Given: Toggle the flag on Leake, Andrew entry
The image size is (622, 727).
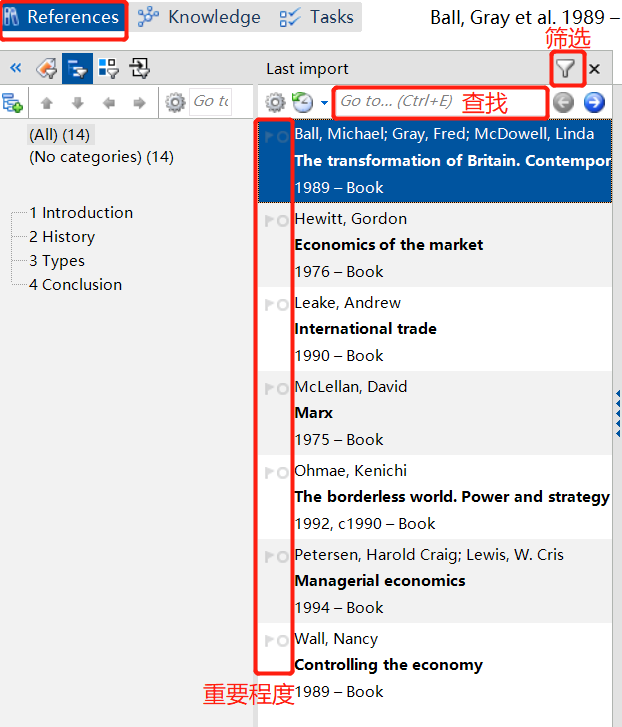Looking at the screenshot, I should coord(269,304).
